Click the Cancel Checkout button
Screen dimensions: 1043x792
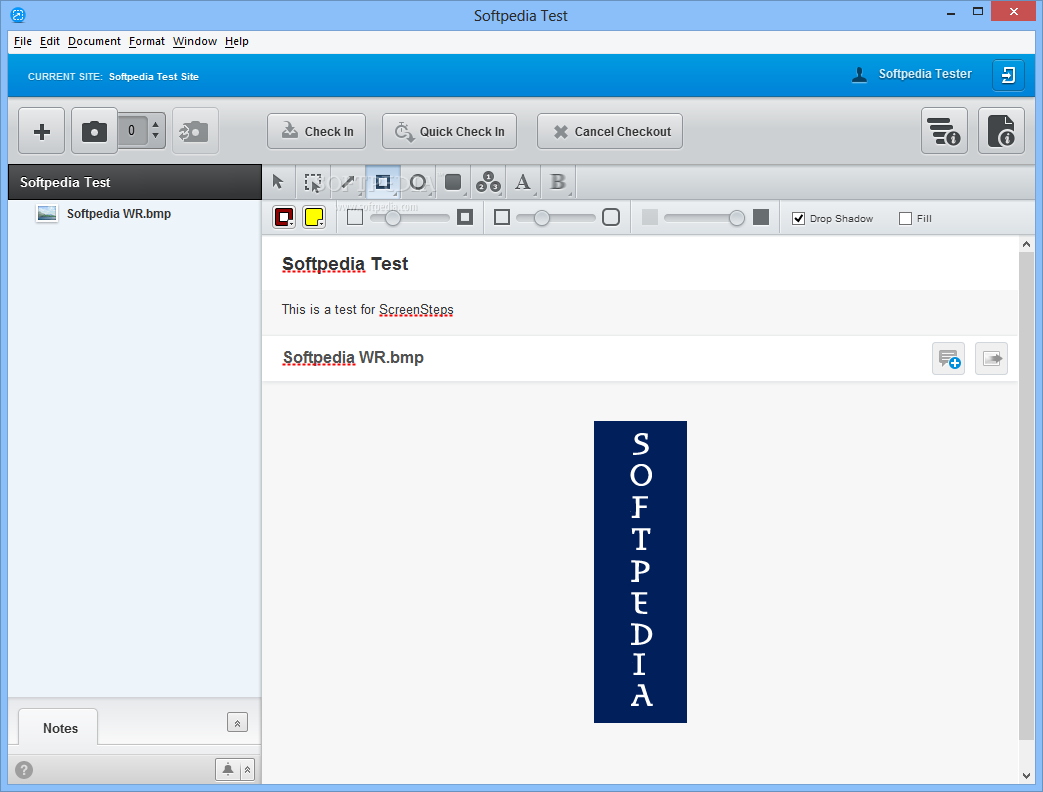tap(610, 132)
